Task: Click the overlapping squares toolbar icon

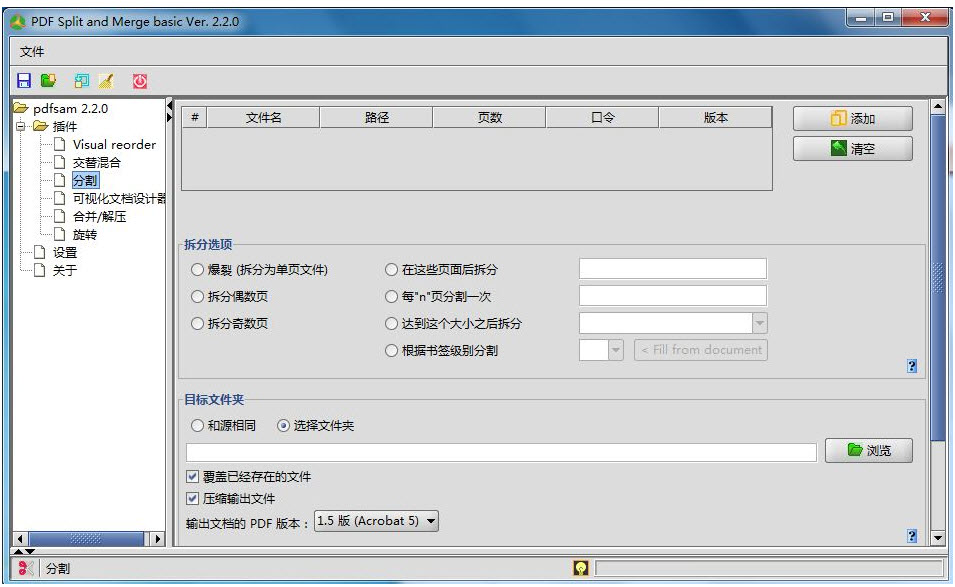Action: [82, 81]
